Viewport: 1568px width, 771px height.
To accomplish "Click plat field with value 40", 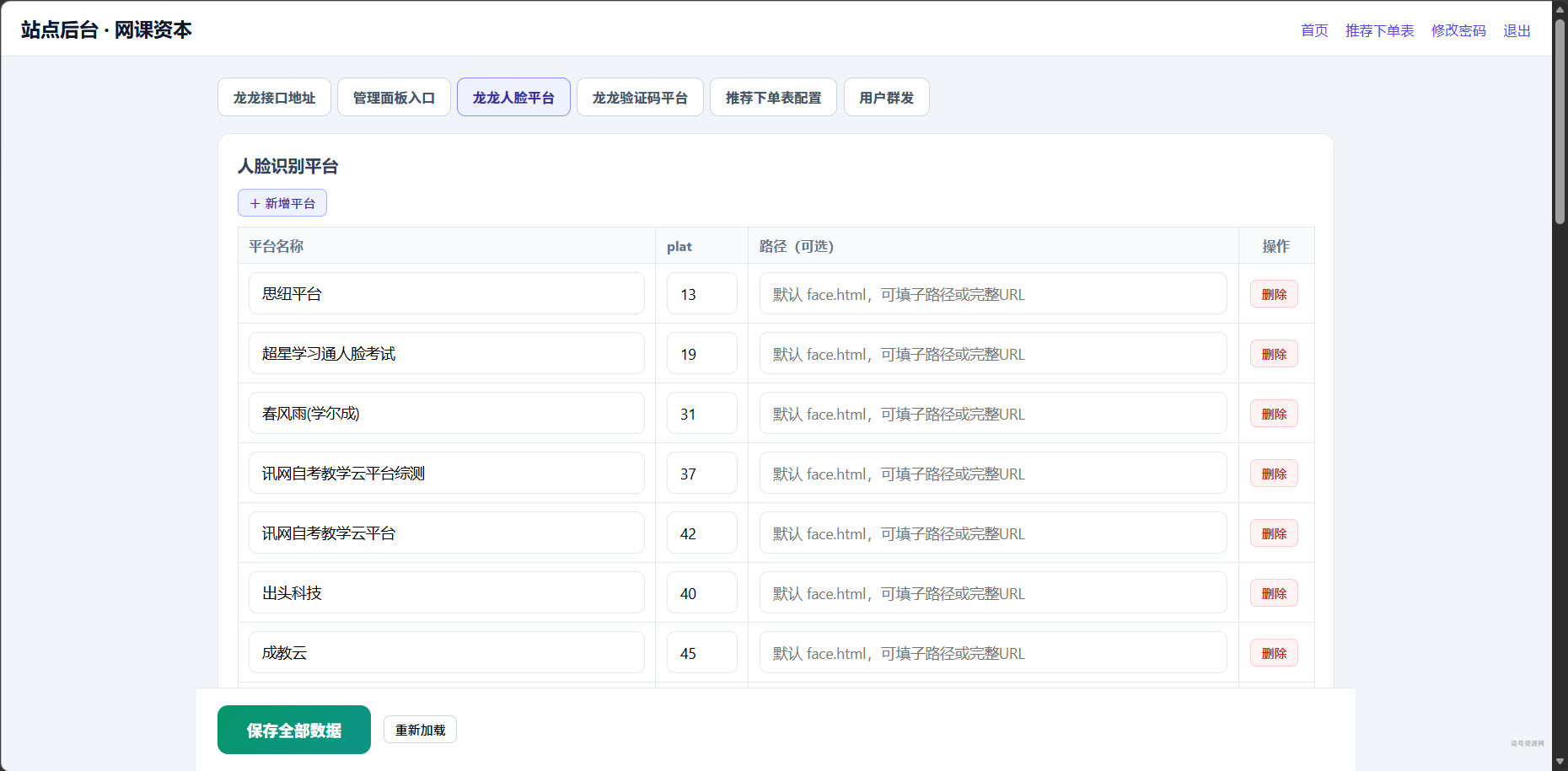I will pos(702,592).
